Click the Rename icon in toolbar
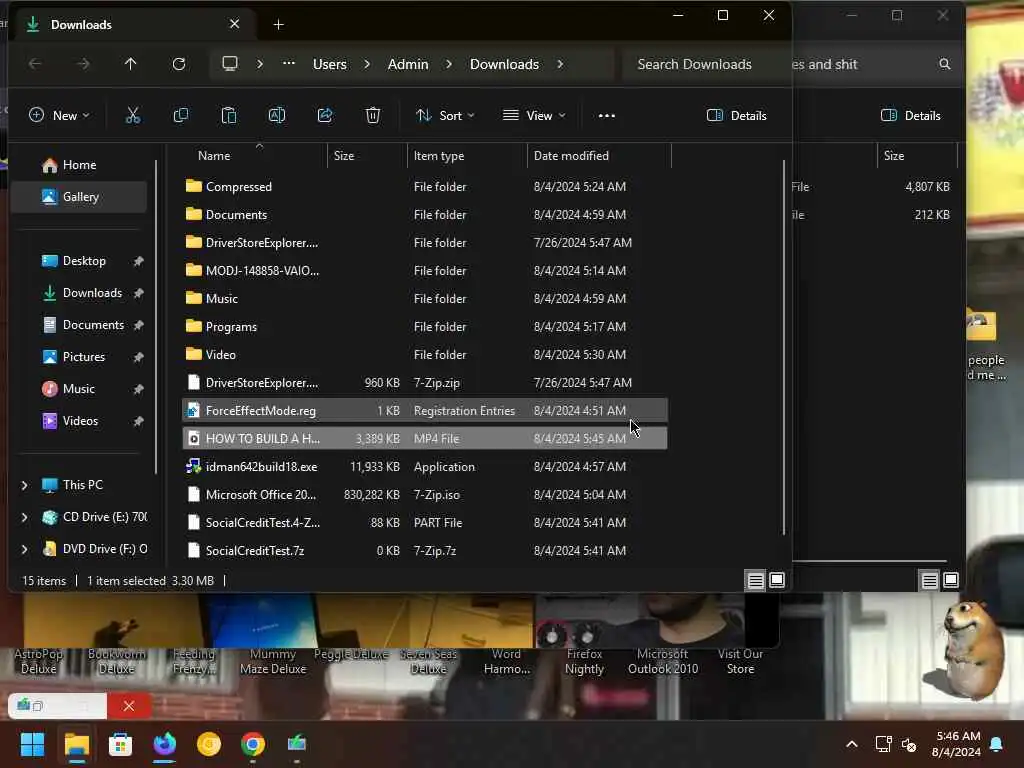The image size is (1024, 768). click(x=277, y=116)
